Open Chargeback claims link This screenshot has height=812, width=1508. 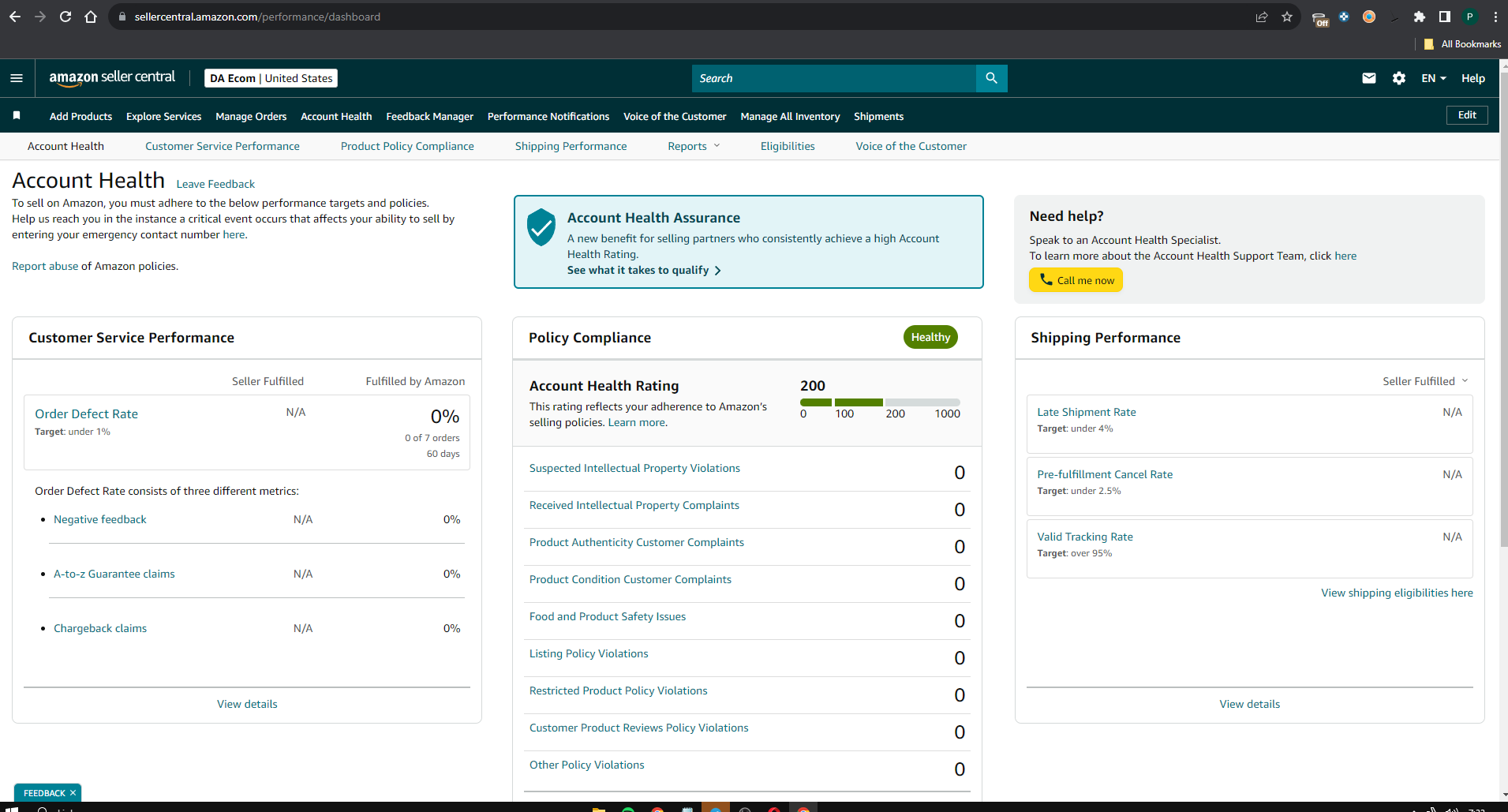coord(100,628)
